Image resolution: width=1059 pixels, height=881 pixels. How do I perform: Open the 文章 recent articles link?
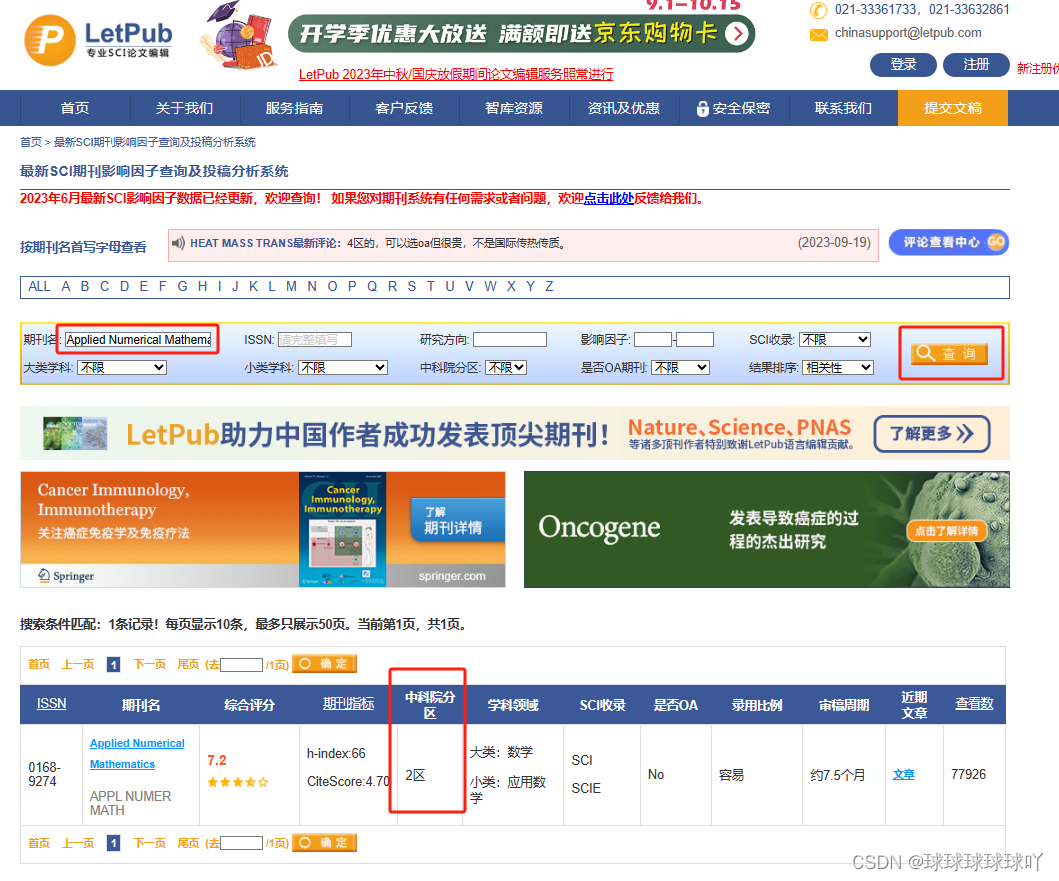904,775
